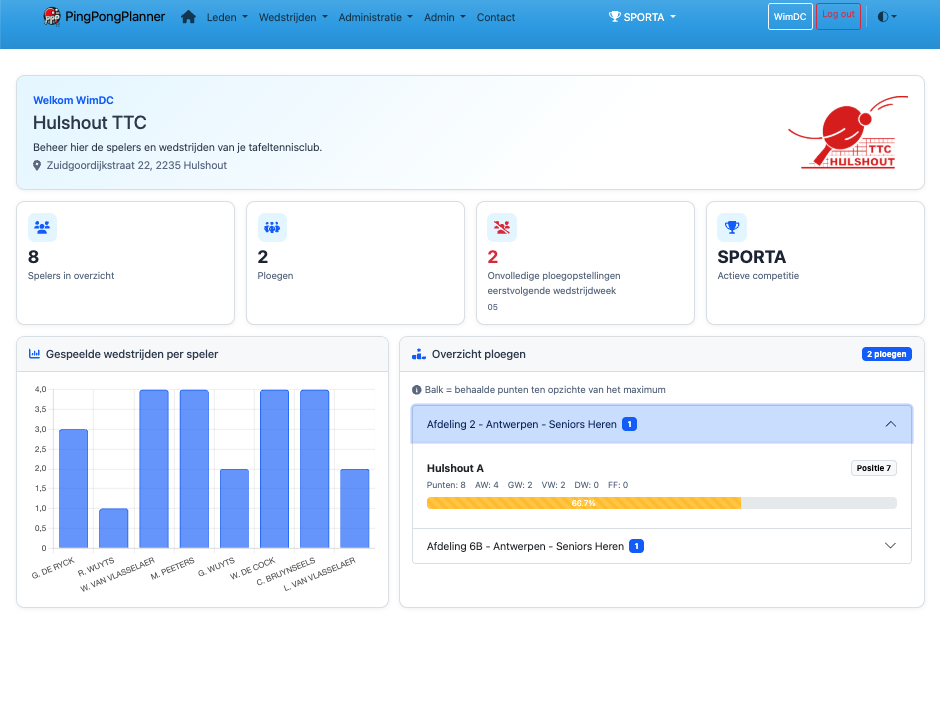Click the Positie 7 badge
The width and height of the screenshot is (940, 709).
[x=873, y=468]
